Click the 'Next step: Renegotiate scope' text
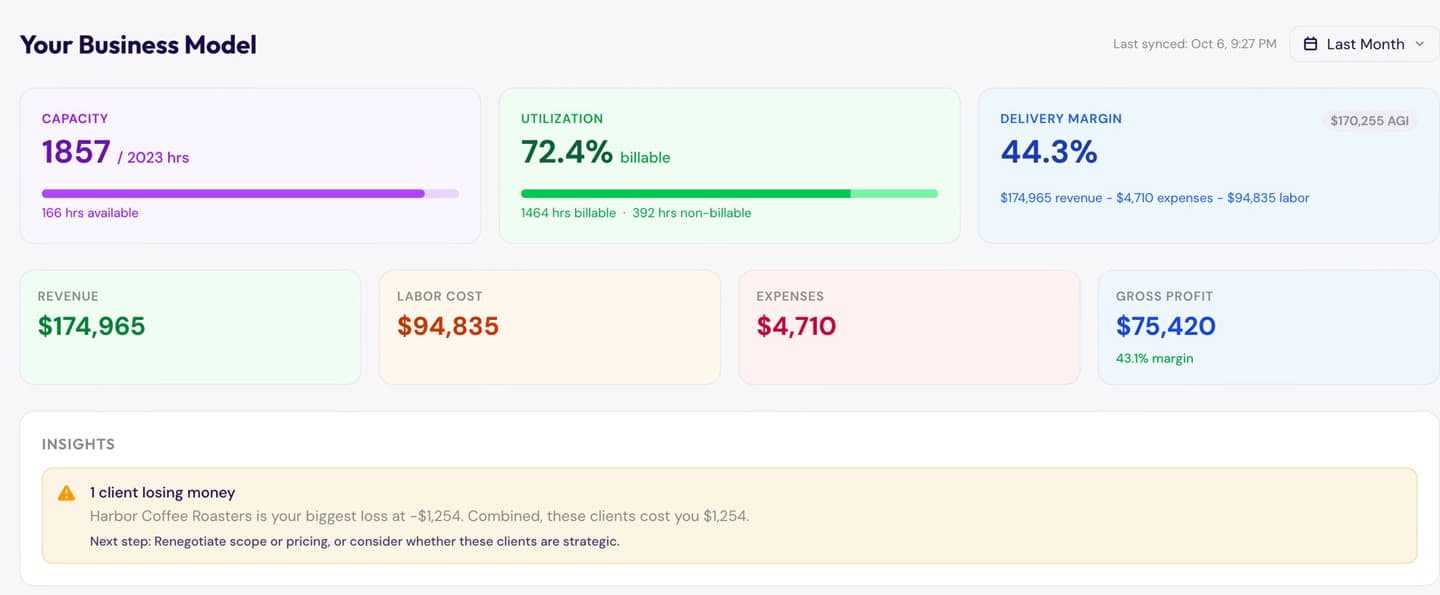 coord(355,542)
